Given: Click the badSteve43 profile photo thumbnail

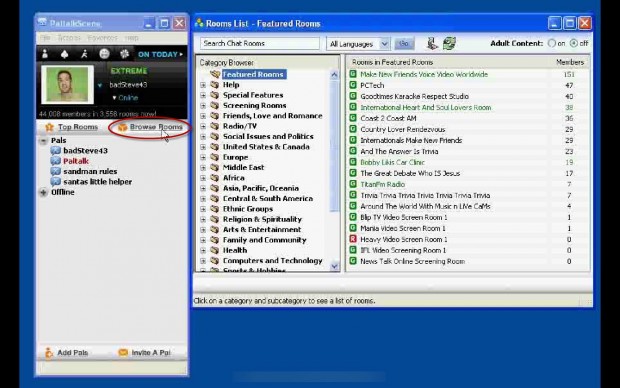Looking at the screenshot, I should pos(67,85).
